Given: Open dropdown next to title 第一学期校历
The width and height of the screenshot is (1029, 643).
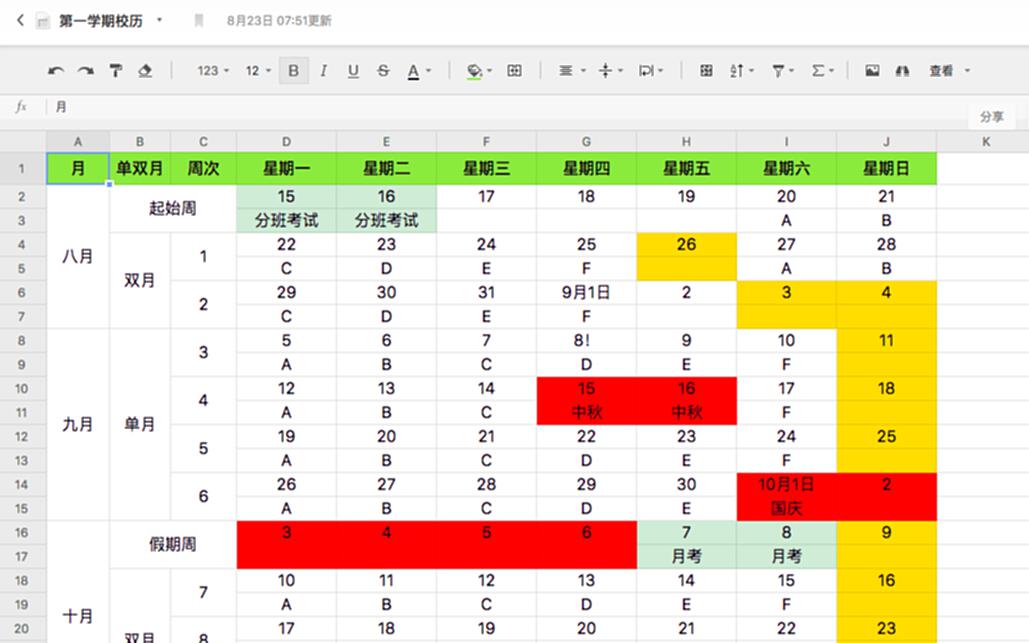Looking at the screenshot, I should [x=159, y=20].
